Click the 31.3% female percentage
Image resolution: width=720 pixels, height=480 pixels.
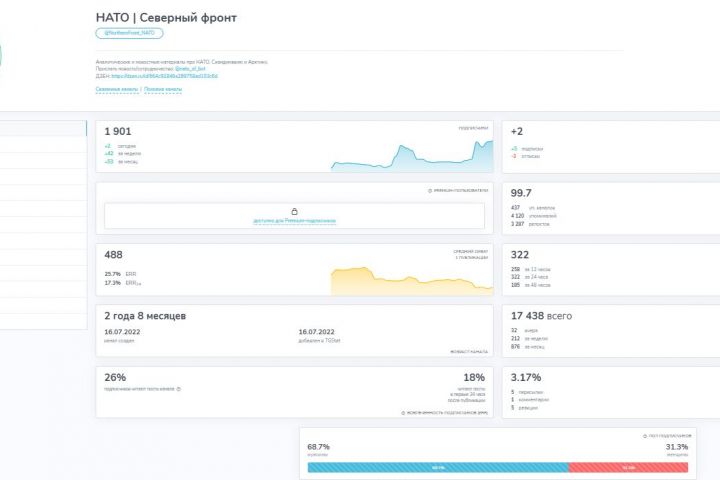[x=677, y=447]
